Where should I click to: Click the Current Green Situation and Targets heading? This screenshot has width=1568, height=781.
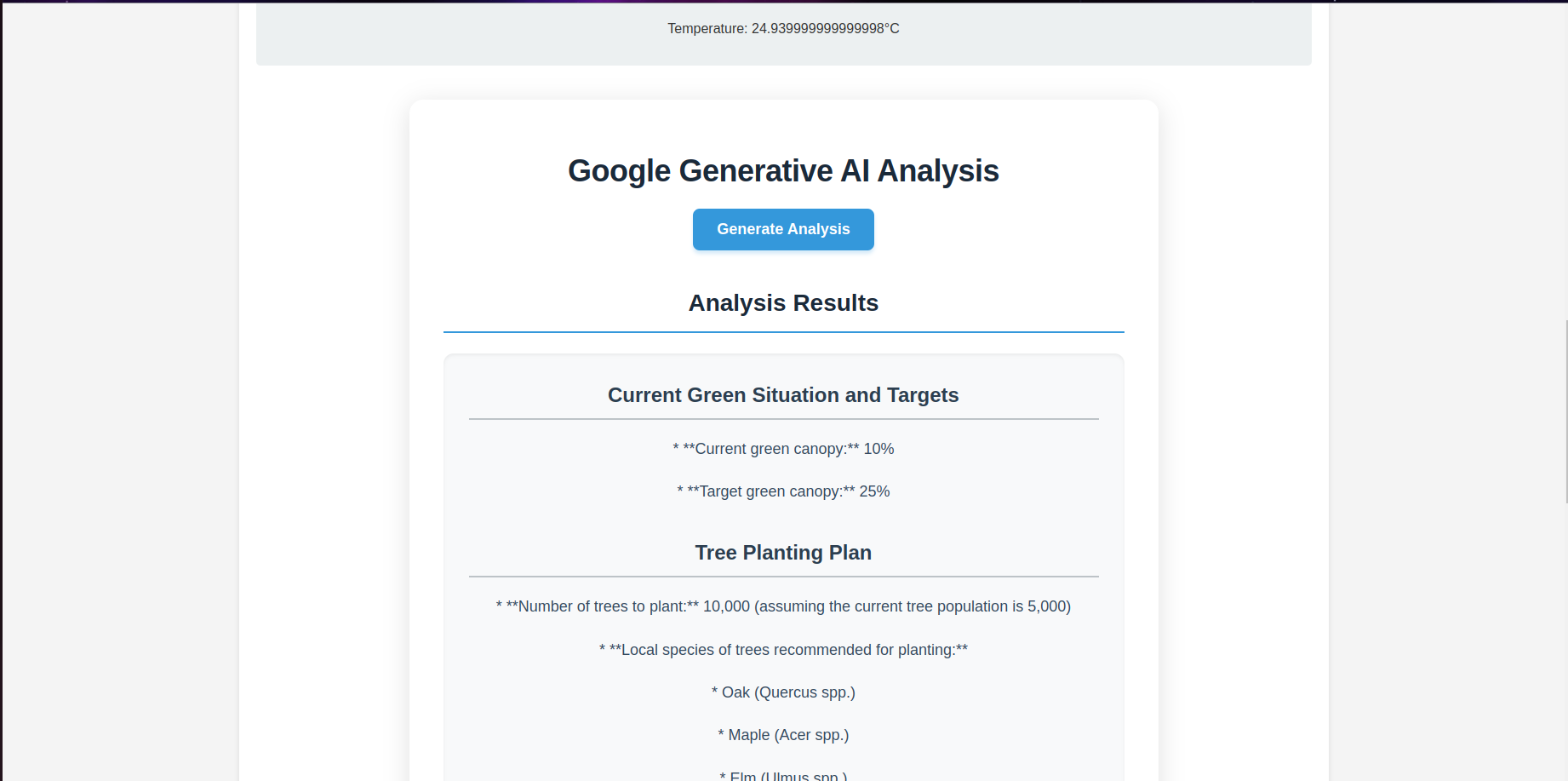click(x=783, y=395)
